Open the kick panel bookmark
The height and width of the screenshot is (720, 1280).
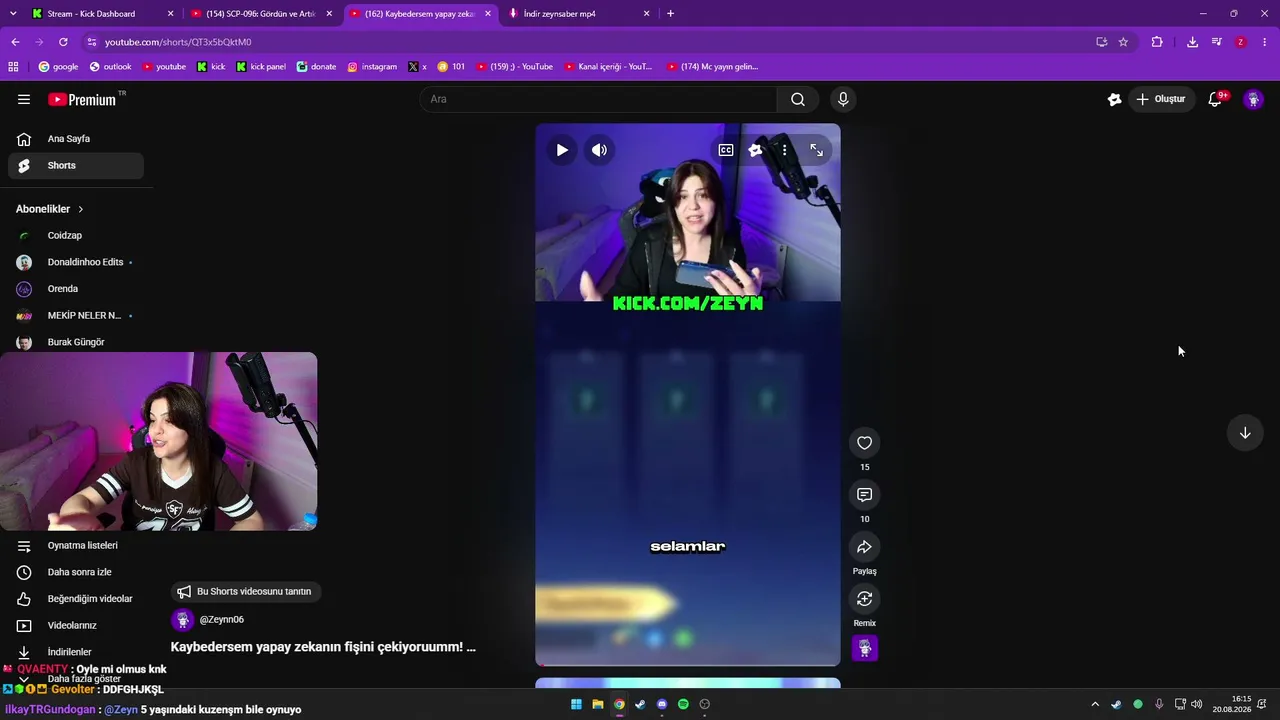click(261, 67)
